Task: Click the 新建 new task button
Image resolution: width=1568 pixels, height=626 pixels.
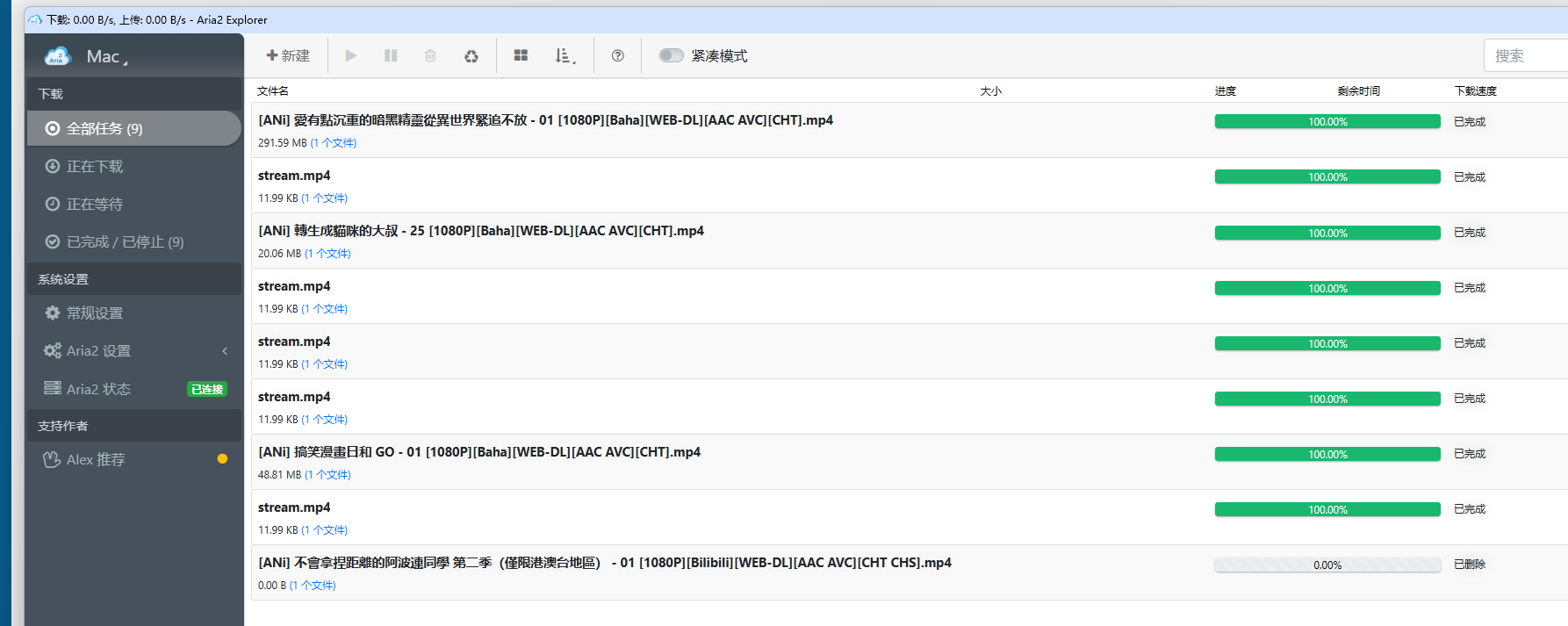Action: pyautogui.click(x=288, y=55)
